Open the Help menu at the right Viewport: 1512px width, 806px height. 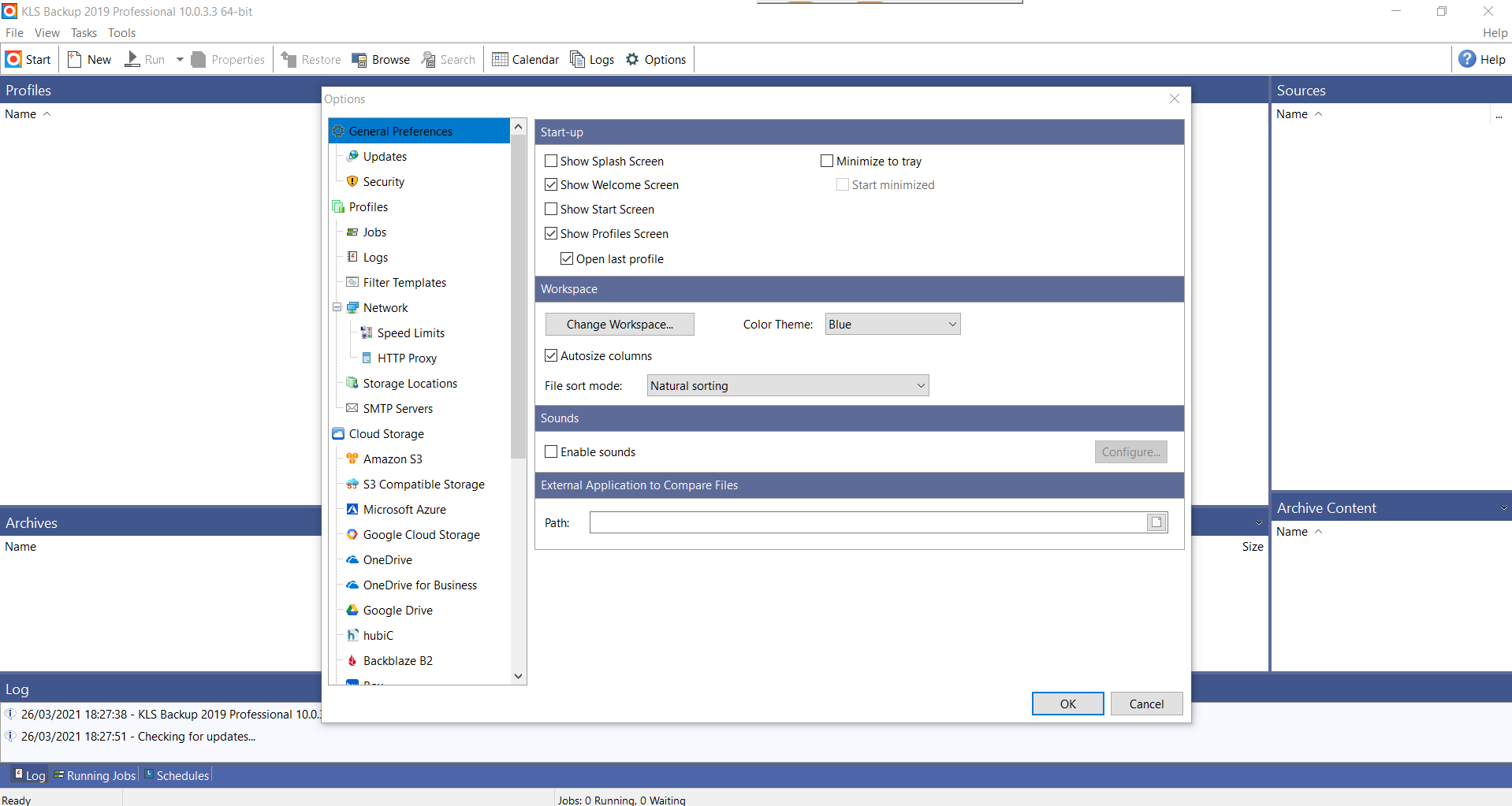1495,32
